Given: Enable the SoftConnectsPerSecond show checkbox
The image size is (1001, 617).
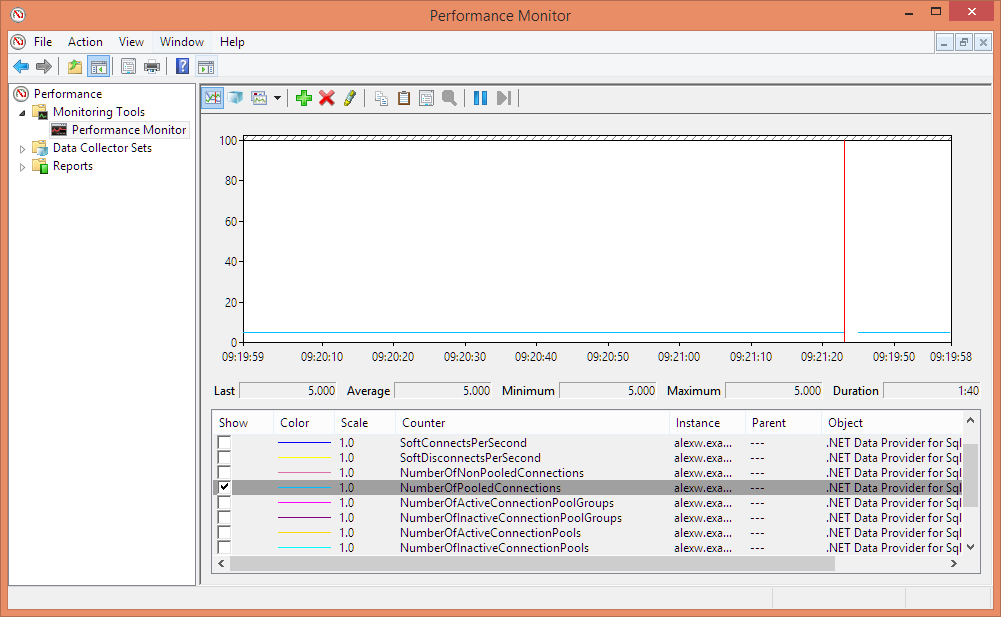Looking at the screenshot, I should pos(224,443).
